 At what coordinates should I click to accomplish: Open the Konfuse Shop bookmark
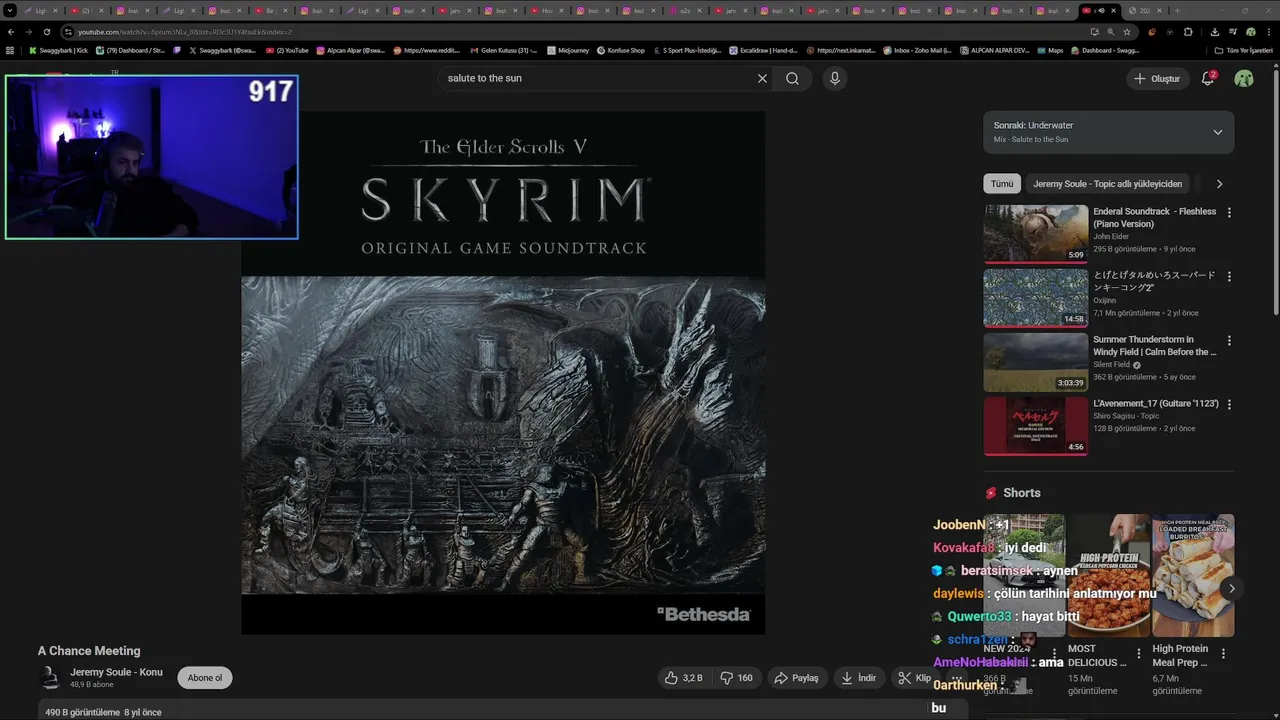(x=621, y=50)
